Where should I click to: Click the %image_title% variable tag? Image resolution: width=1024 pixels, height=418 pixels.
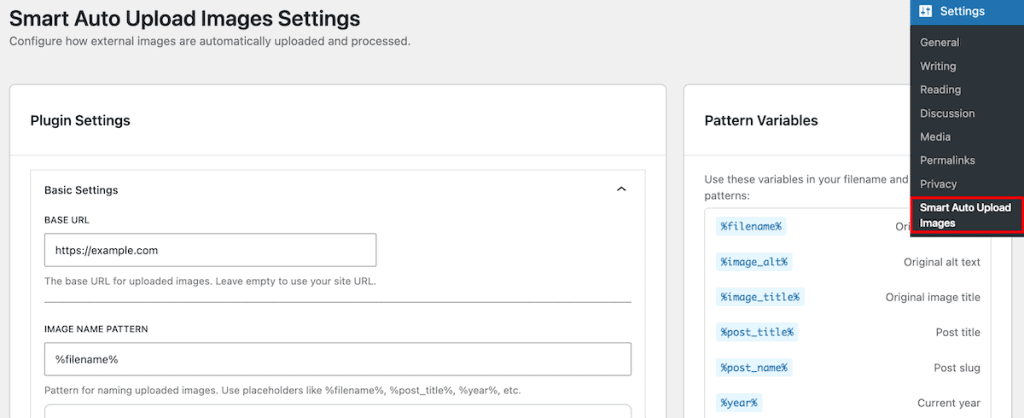(760, 297)
